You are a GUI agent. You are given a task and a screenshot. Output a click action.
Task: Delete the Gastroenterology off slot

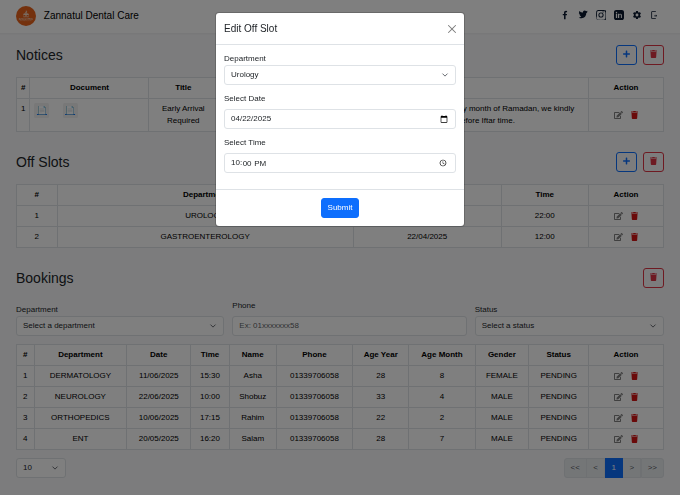tap(634, 237)
